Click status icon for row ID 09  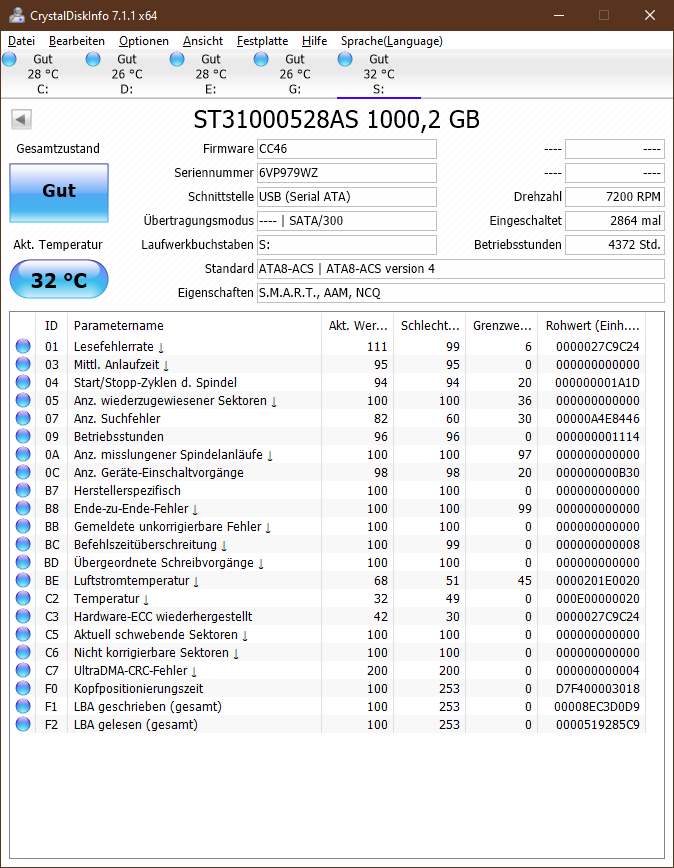[x=23, y=436]
